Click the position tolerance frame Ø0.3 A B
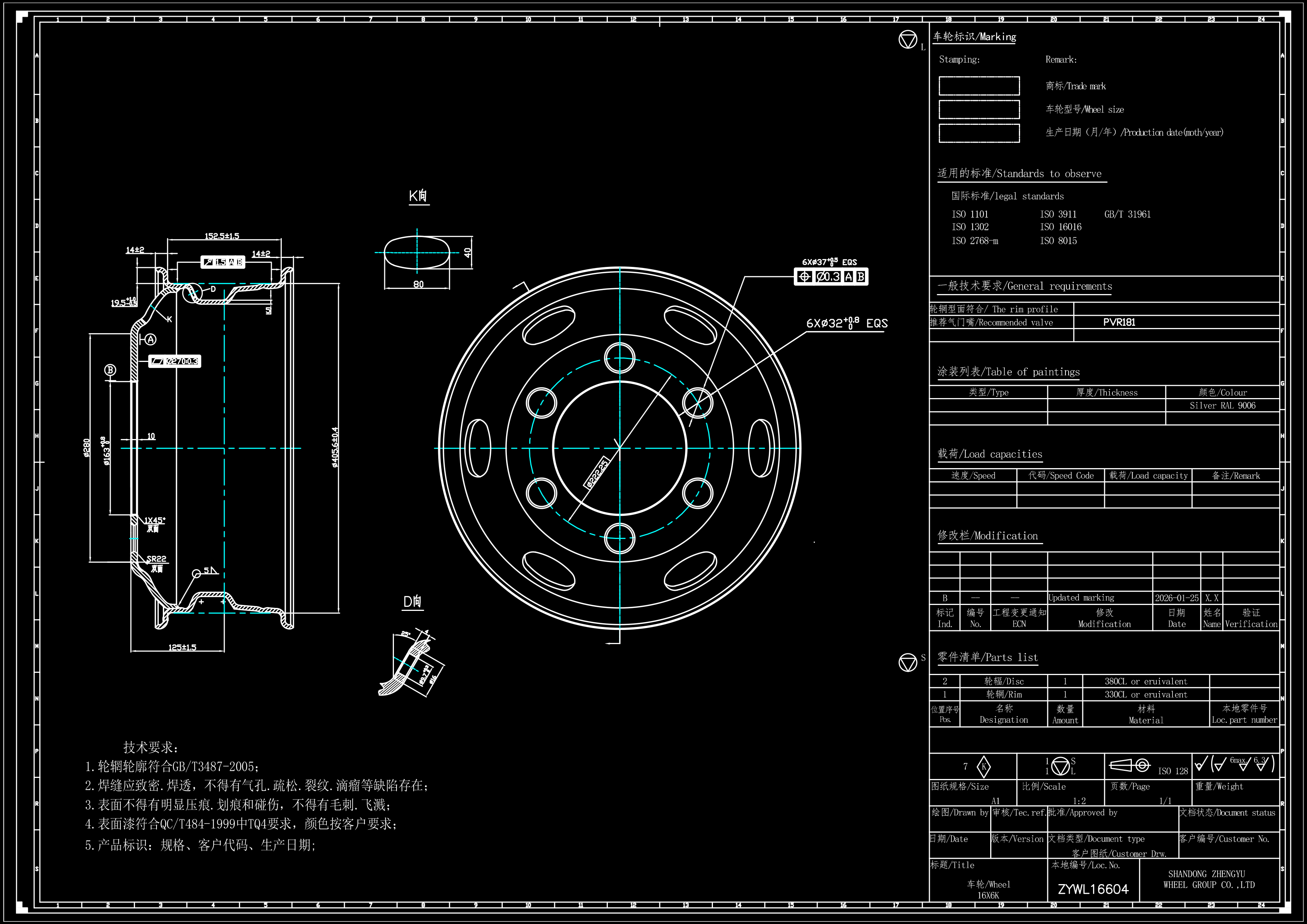Viewport: 1307px width, 924px height. 831,277
